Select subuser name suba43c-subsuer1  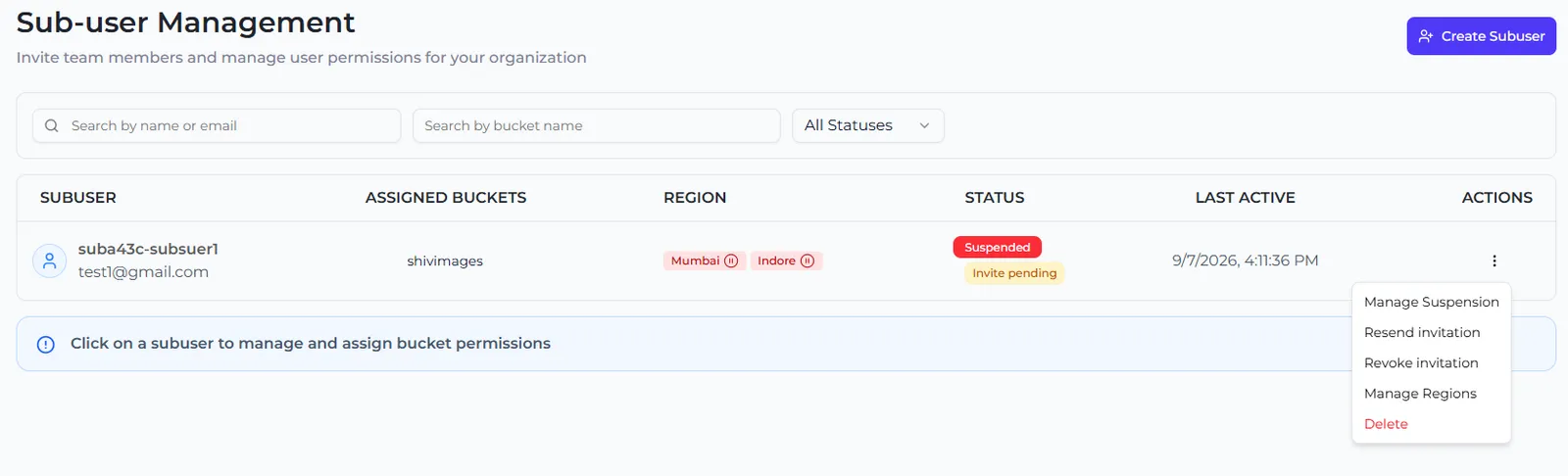click(148, 249)
